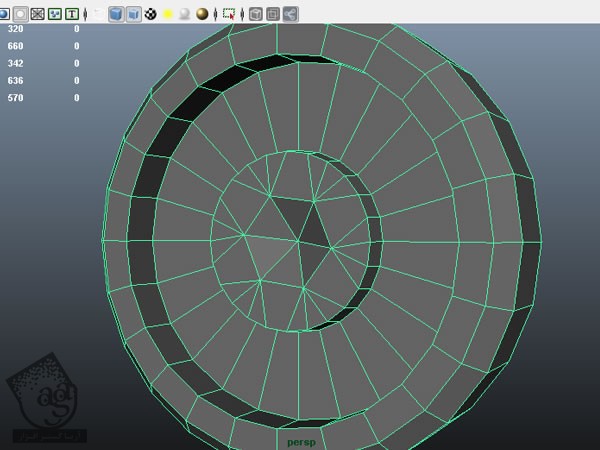Collapse the separator handle before isolate select
The height and width of the screenshot is (450, 600).
point(216,14)
